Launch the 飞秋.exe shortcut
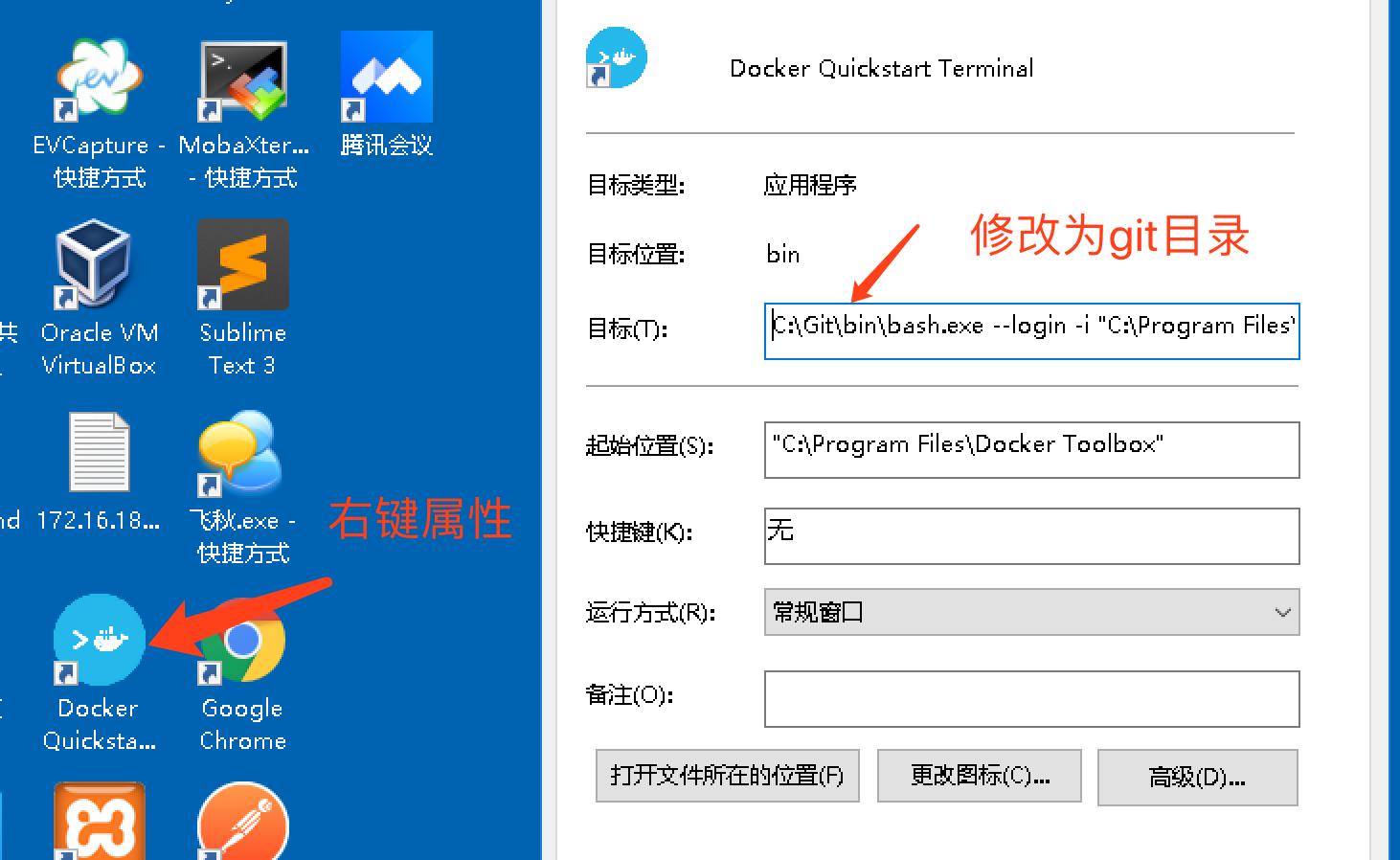 click(239, 452)
